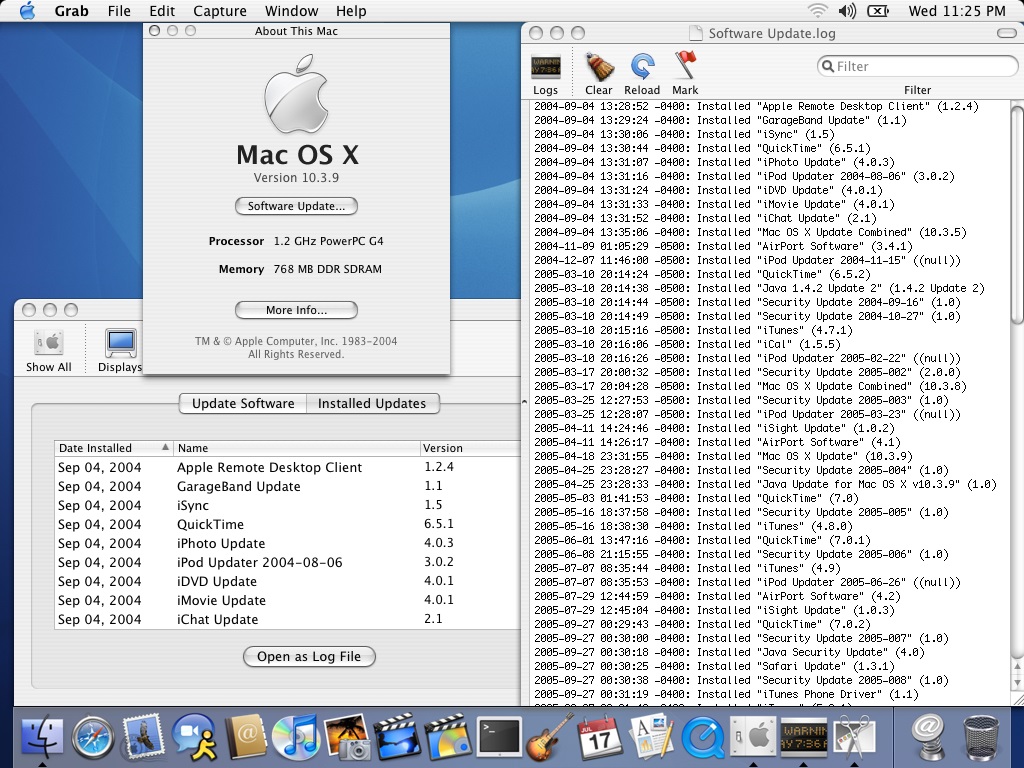Open the Edit menu
Screen dimensions: 1024x768
click(162, 11)
